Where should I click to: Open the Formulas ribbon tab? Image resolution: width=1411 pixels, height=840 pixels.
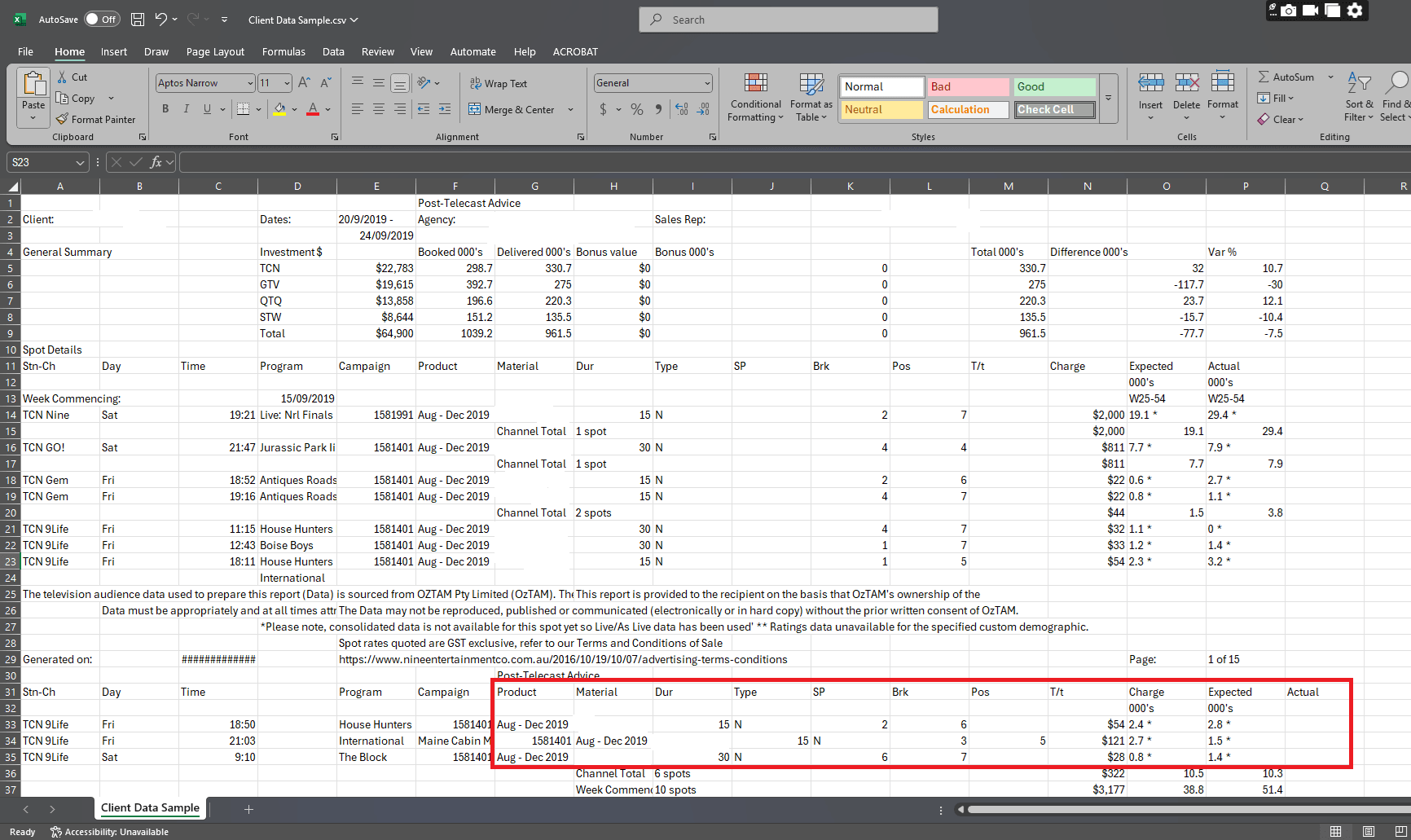(284, 51)
